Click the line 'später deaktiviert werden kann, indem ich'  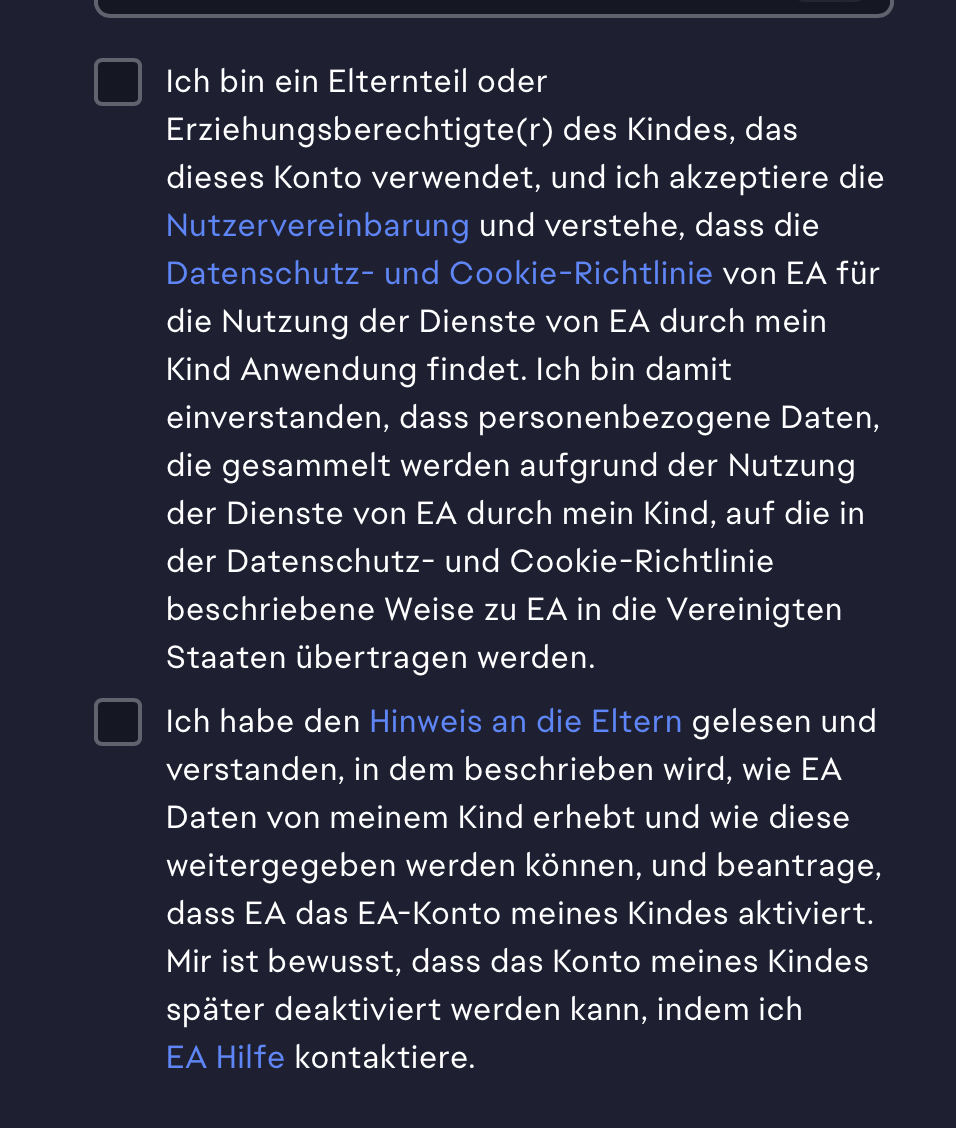tap(483, 1010)
